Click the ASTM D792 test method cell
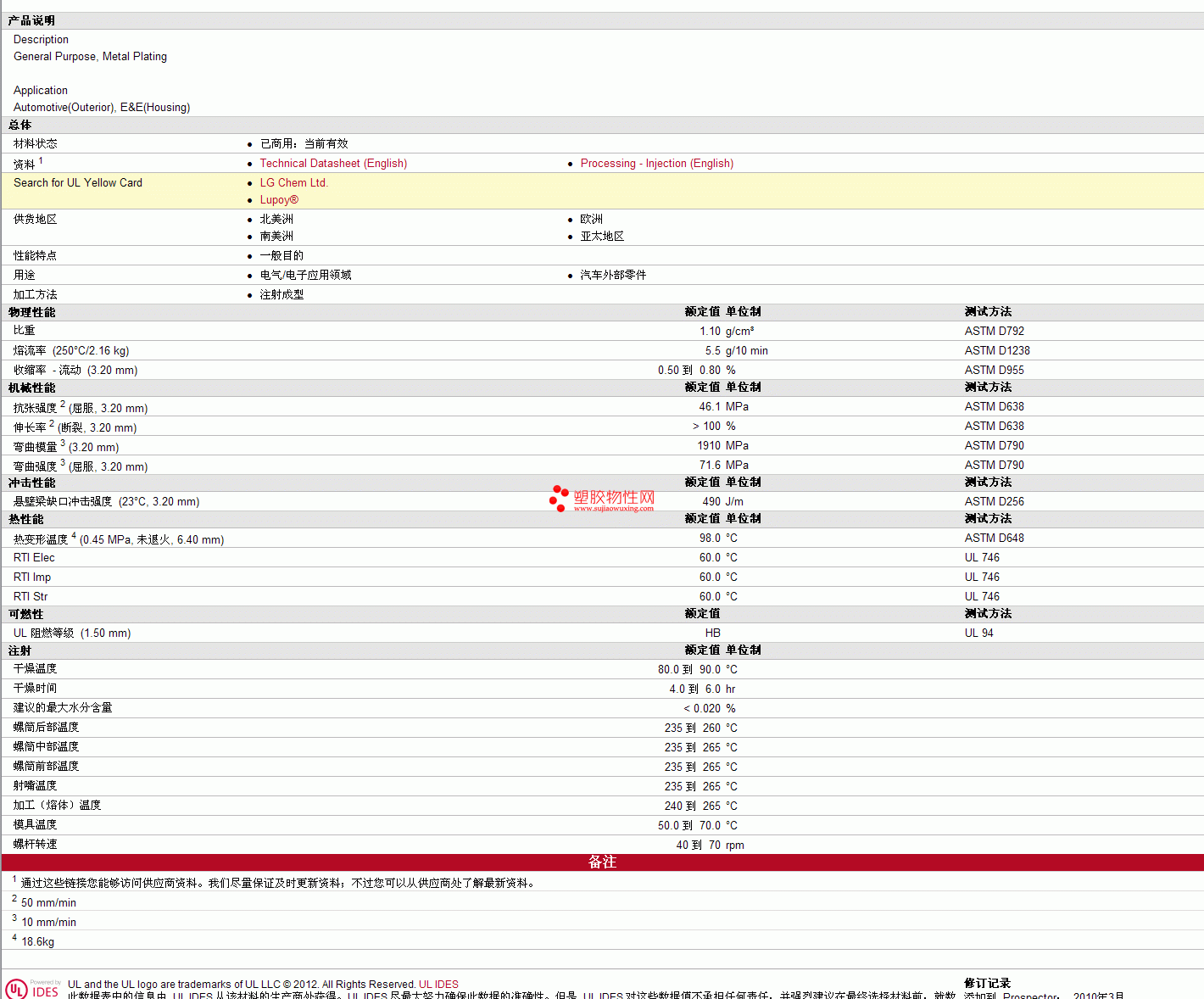This screenshot has height=999, width=1204. point(994,332)
